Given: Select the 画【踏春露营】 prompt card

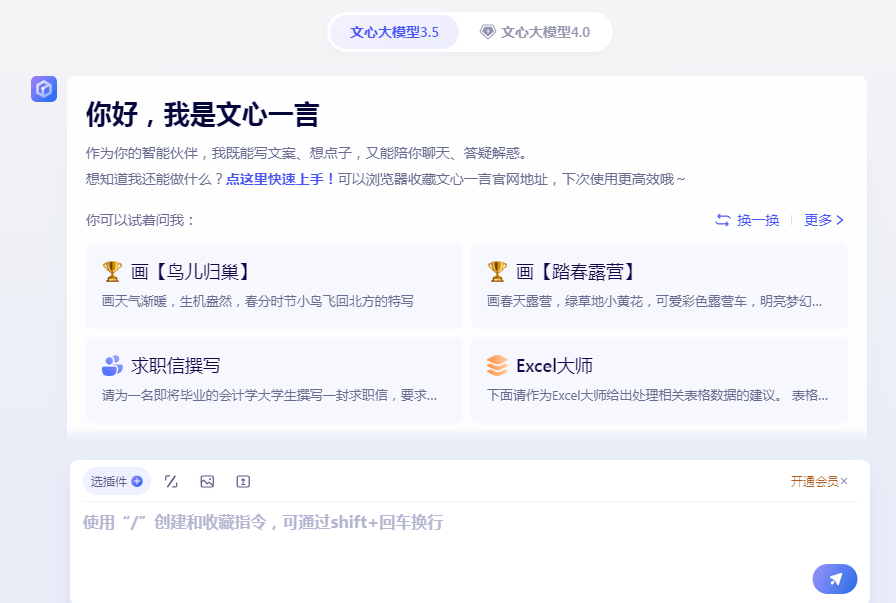Looking at the screenshot, I should click(659, 286).
